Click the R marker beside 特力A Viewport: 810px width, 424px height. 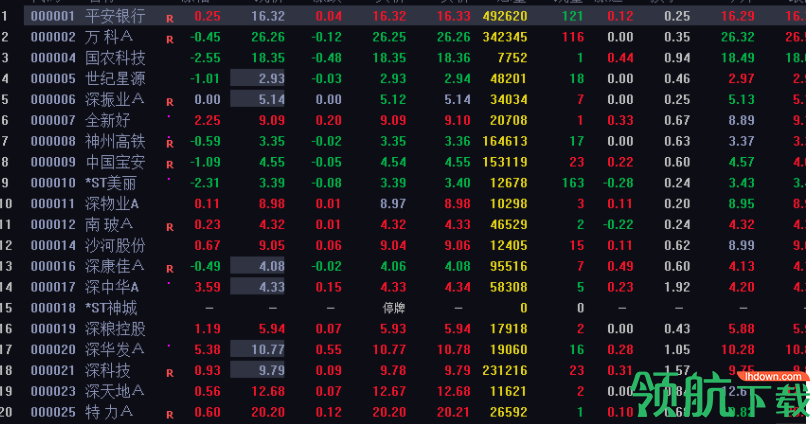point(170,415)
